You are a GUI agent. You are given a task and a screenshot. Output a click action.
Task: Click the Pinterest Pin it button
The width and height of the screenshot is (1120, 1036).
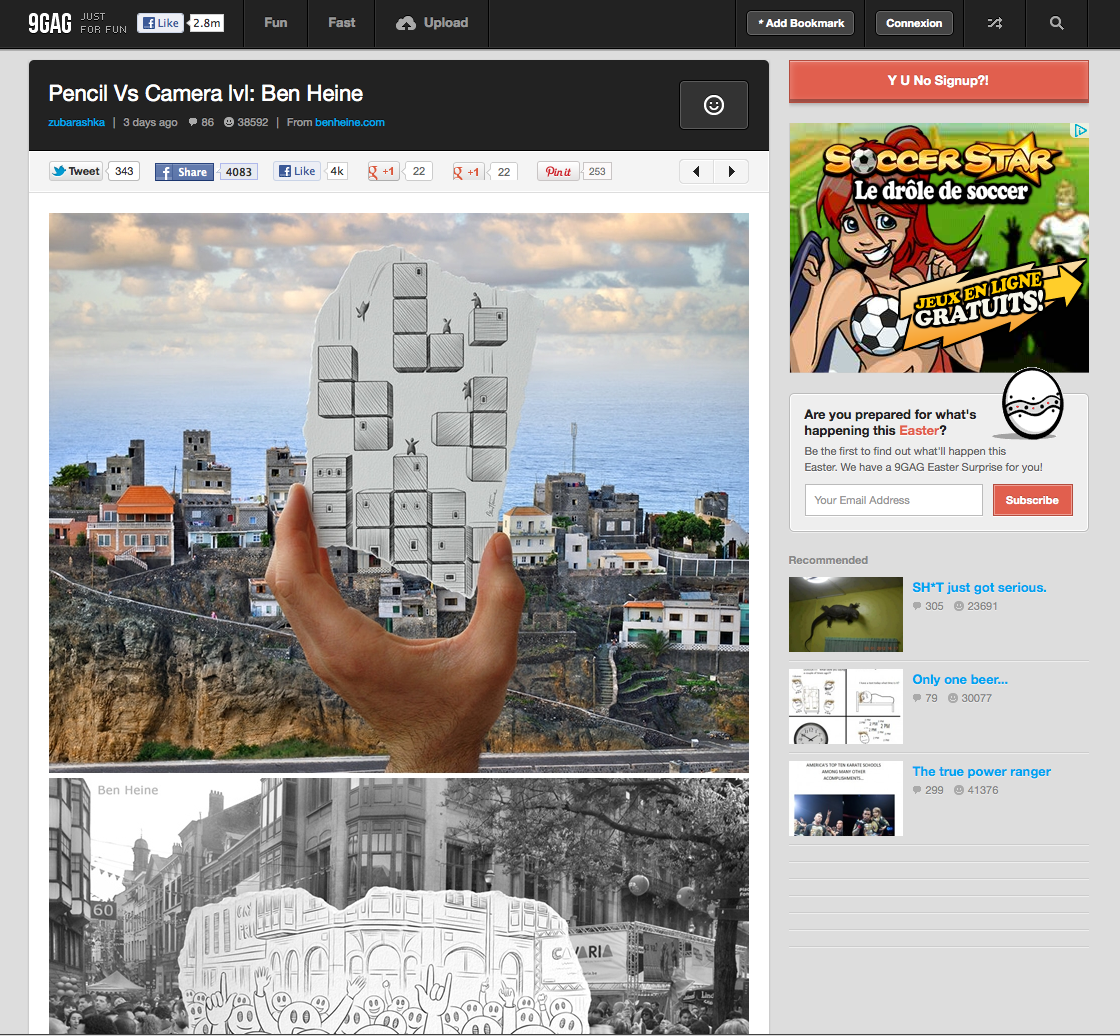coord(558,171)
